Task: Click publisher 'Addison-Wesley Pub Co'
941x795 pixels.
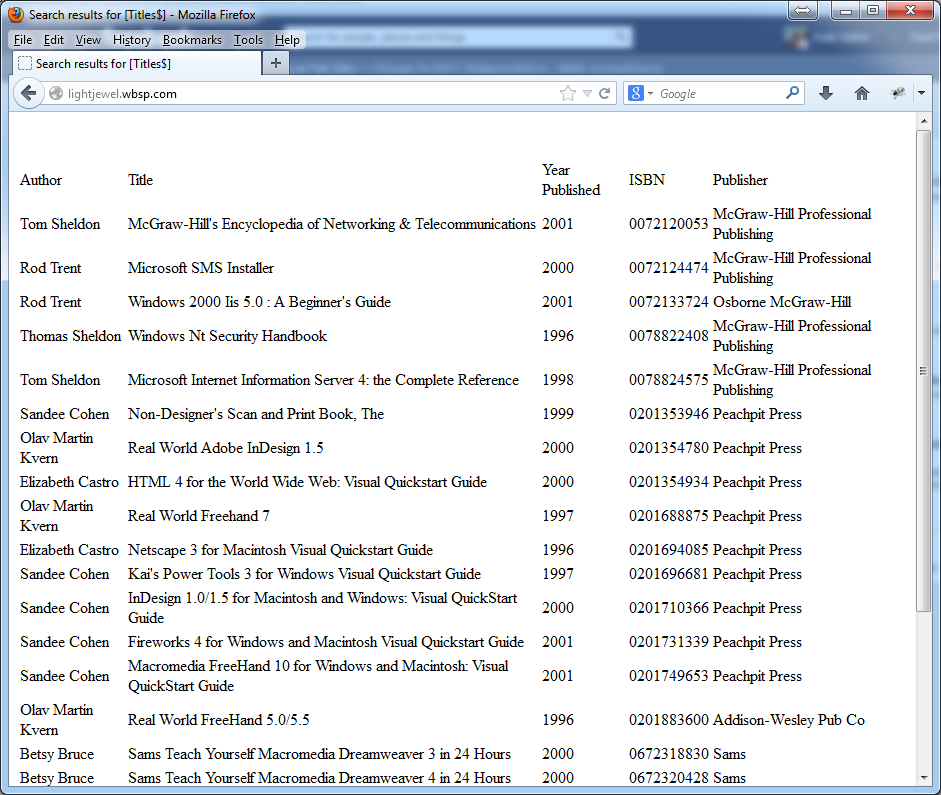Action: [x=789, y=720]
